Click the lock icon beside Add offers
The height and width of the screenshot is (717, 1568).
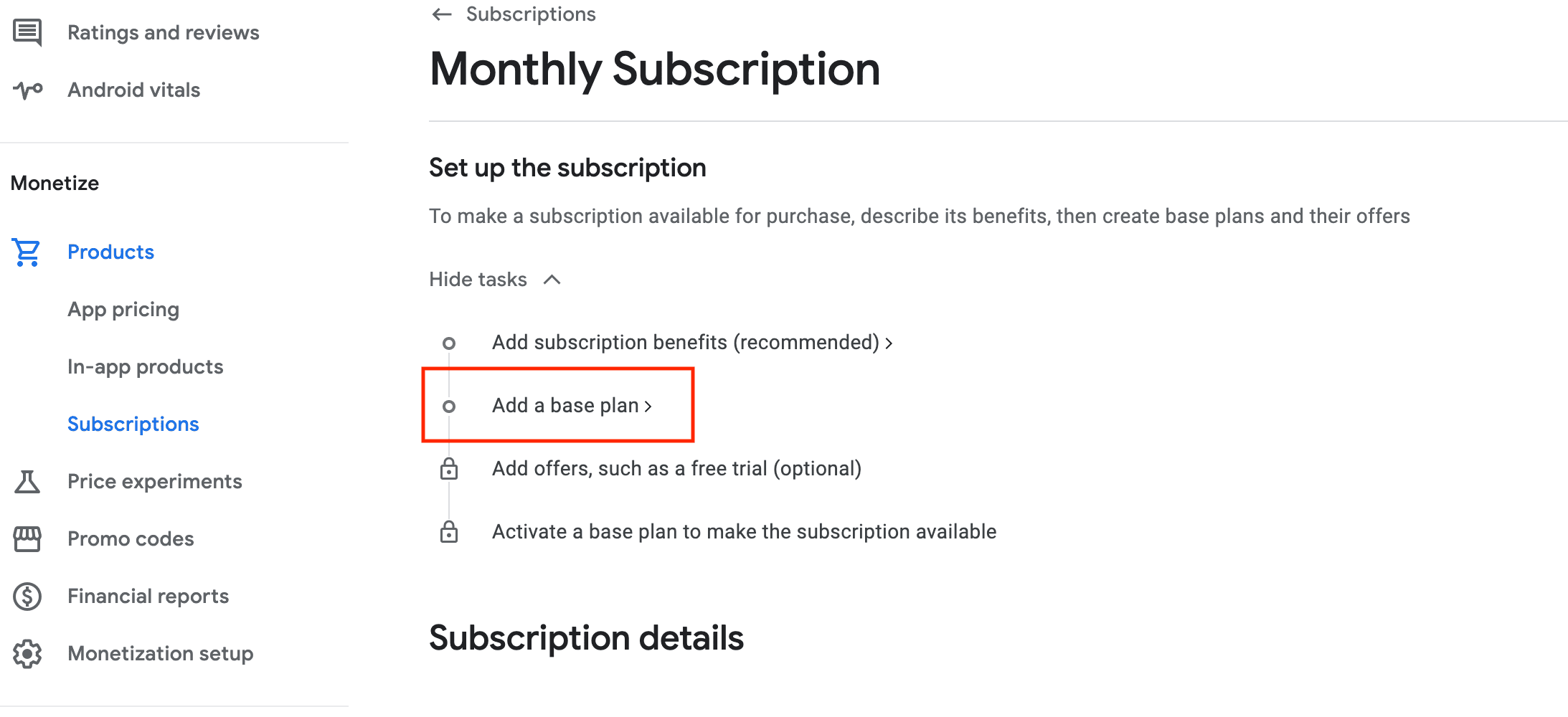point(449,469)
